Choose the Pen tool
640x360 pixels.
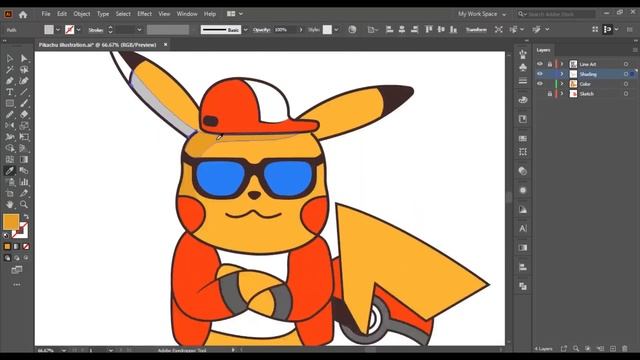[x=10, y=81]
